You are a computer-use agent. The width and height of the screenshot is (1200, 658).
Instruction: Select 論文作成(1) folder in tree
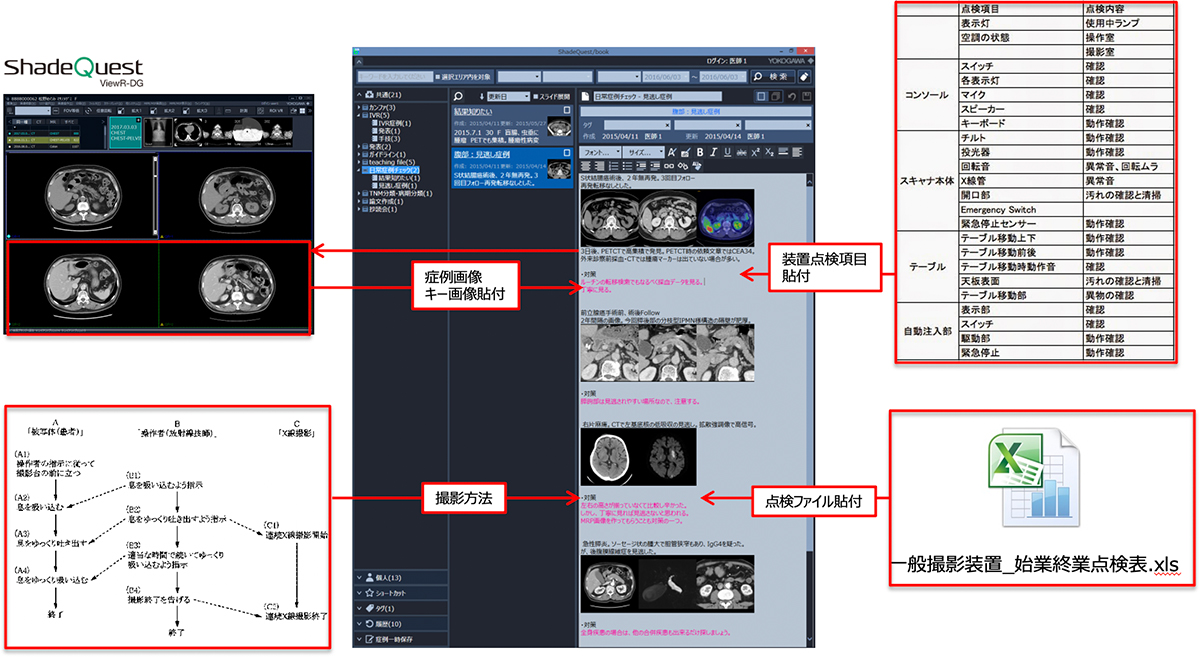pyautogui.click(x=383, y=203)
